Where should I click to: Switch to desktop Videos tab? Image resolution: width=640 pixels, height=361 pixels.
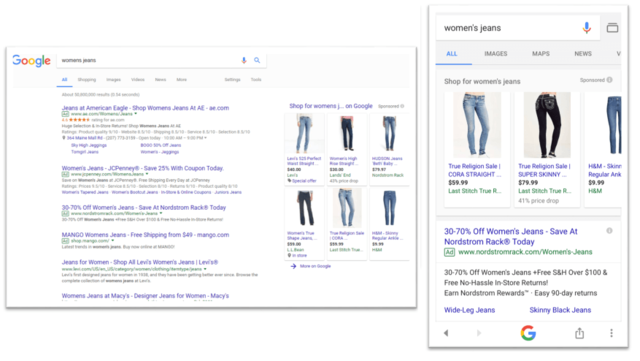coord(138,80)
